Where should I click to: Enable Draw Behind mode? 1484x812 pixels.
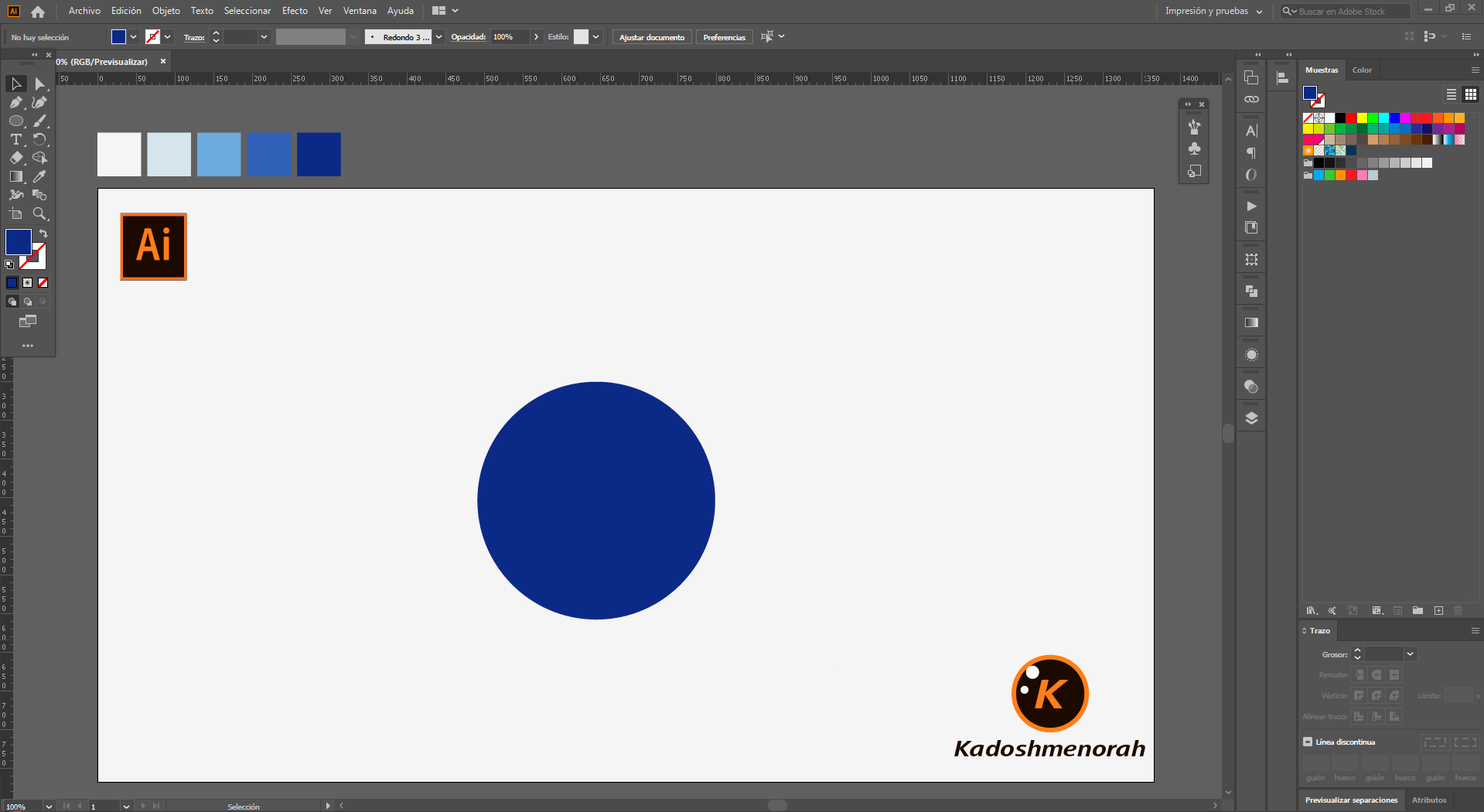27,302
